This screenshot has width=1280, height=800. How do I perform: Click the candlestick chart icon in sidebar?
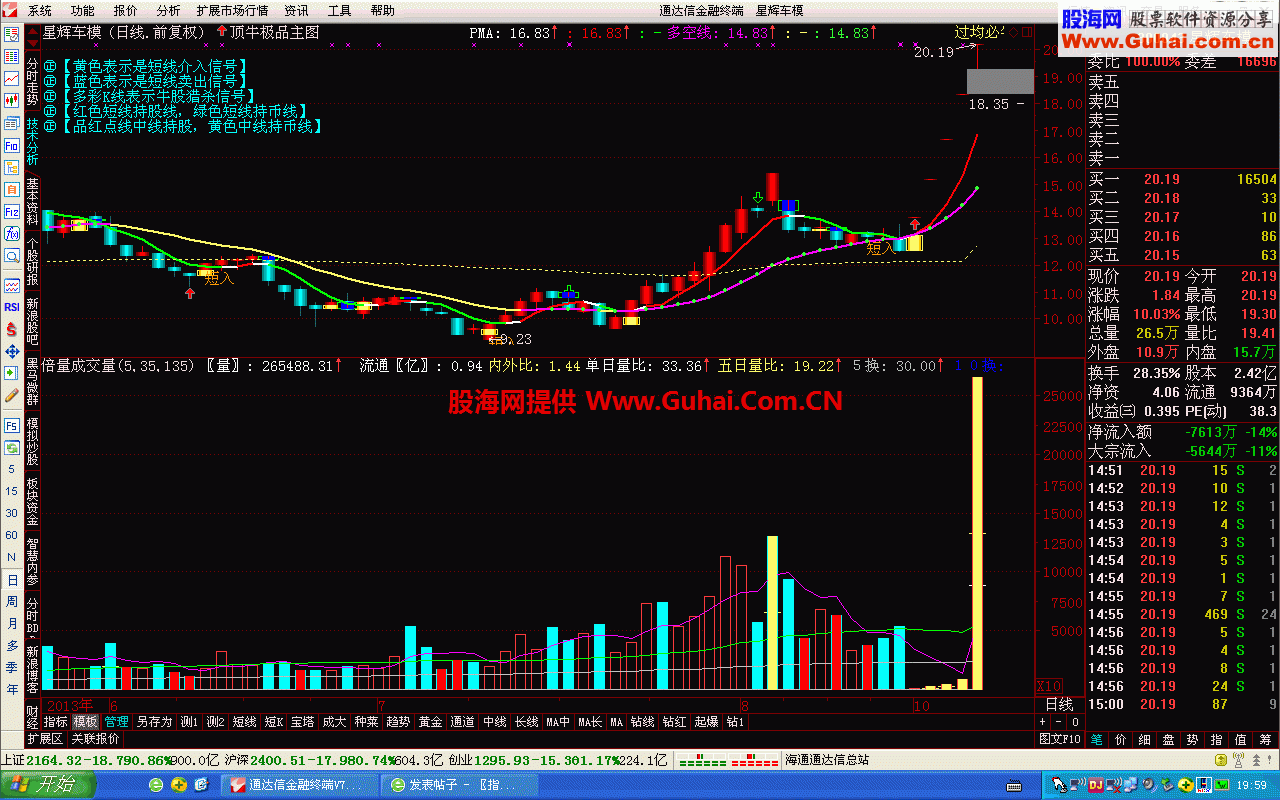pos(12,100)
